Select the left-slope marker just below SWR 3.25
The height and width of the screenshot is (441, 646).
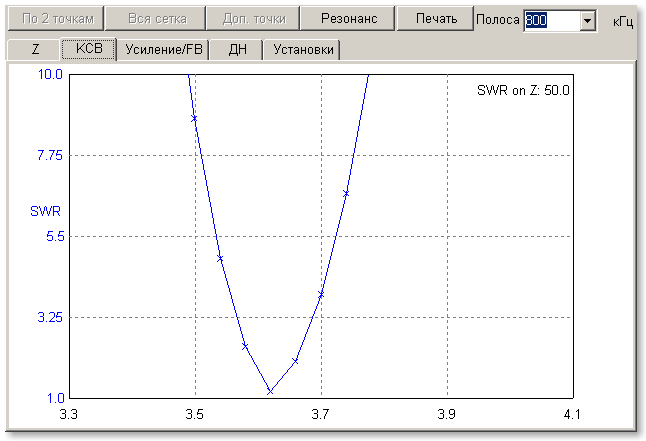(x=245, y=346)
